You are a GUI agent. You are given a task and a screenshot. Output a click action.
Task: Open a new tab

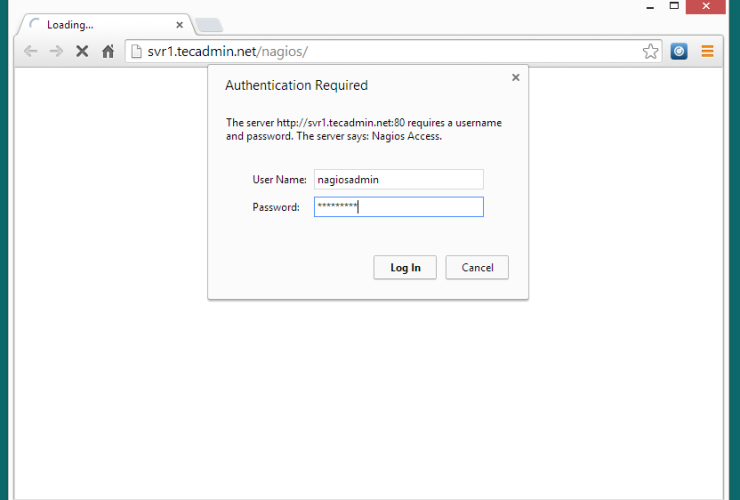tap(209, 25)
